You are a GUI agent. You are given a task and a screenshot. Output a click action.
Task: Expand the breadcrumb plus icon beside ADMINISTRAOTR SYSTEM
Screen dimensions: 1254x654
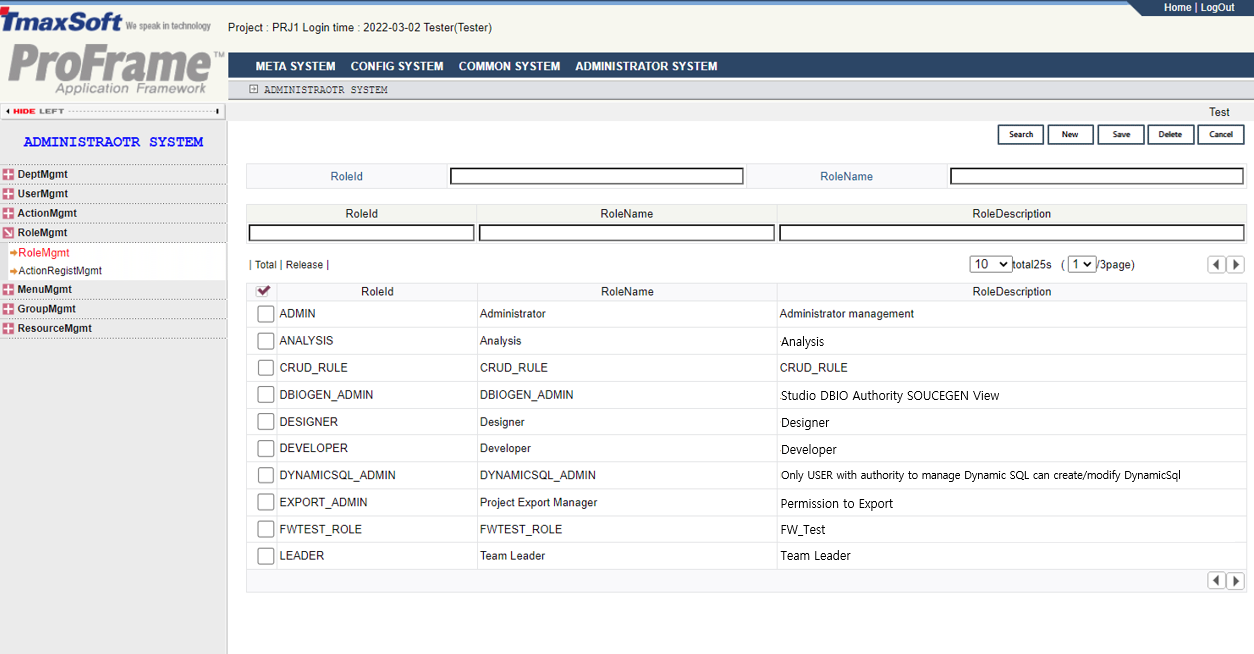254,90
